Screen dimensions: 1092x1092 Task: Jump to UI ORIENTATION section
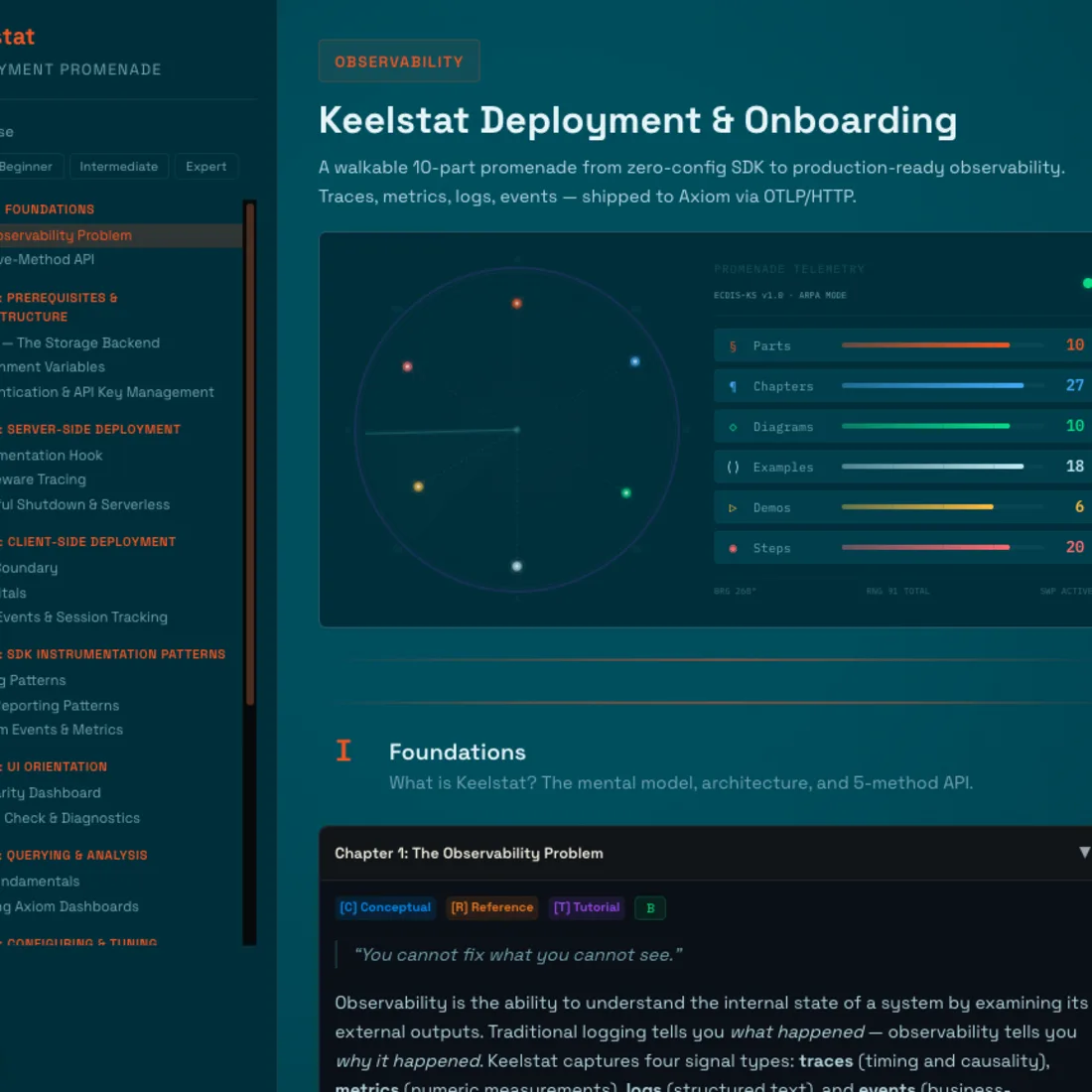54,766
